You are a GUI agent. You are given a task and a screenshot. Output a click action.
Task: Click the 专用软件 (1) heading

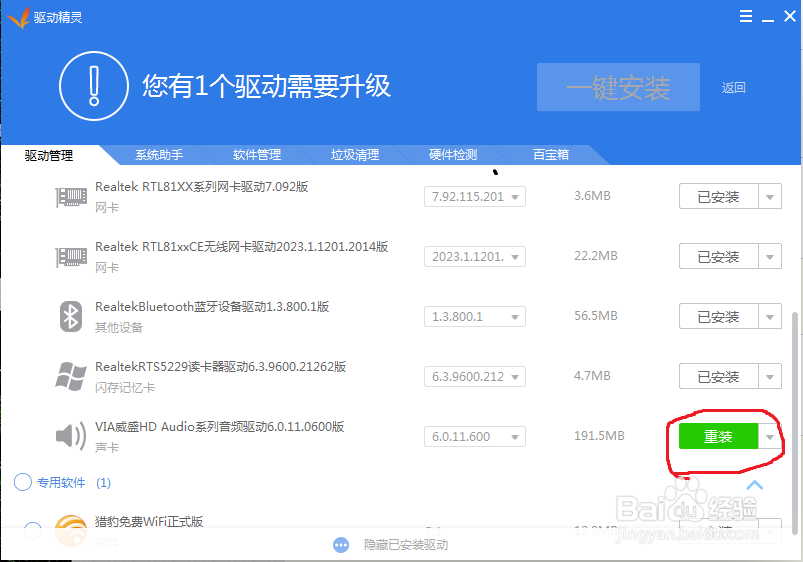point(74,483)
